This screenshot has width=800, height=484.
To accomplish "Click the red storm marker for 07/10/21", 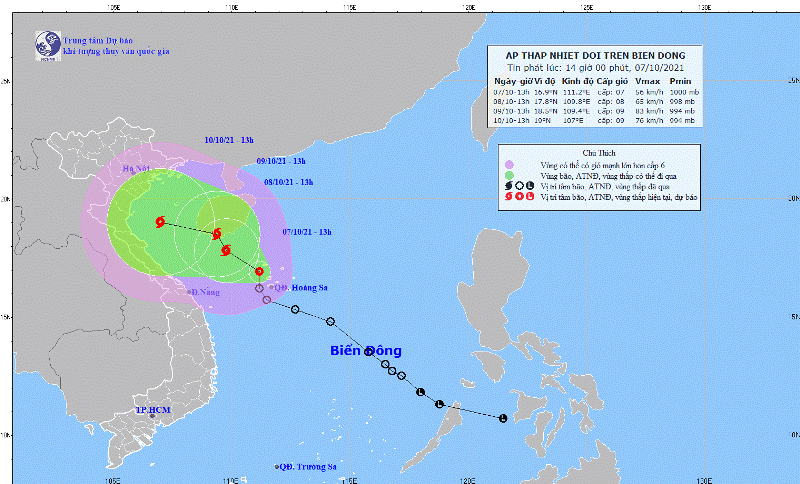I will (259, 271).
